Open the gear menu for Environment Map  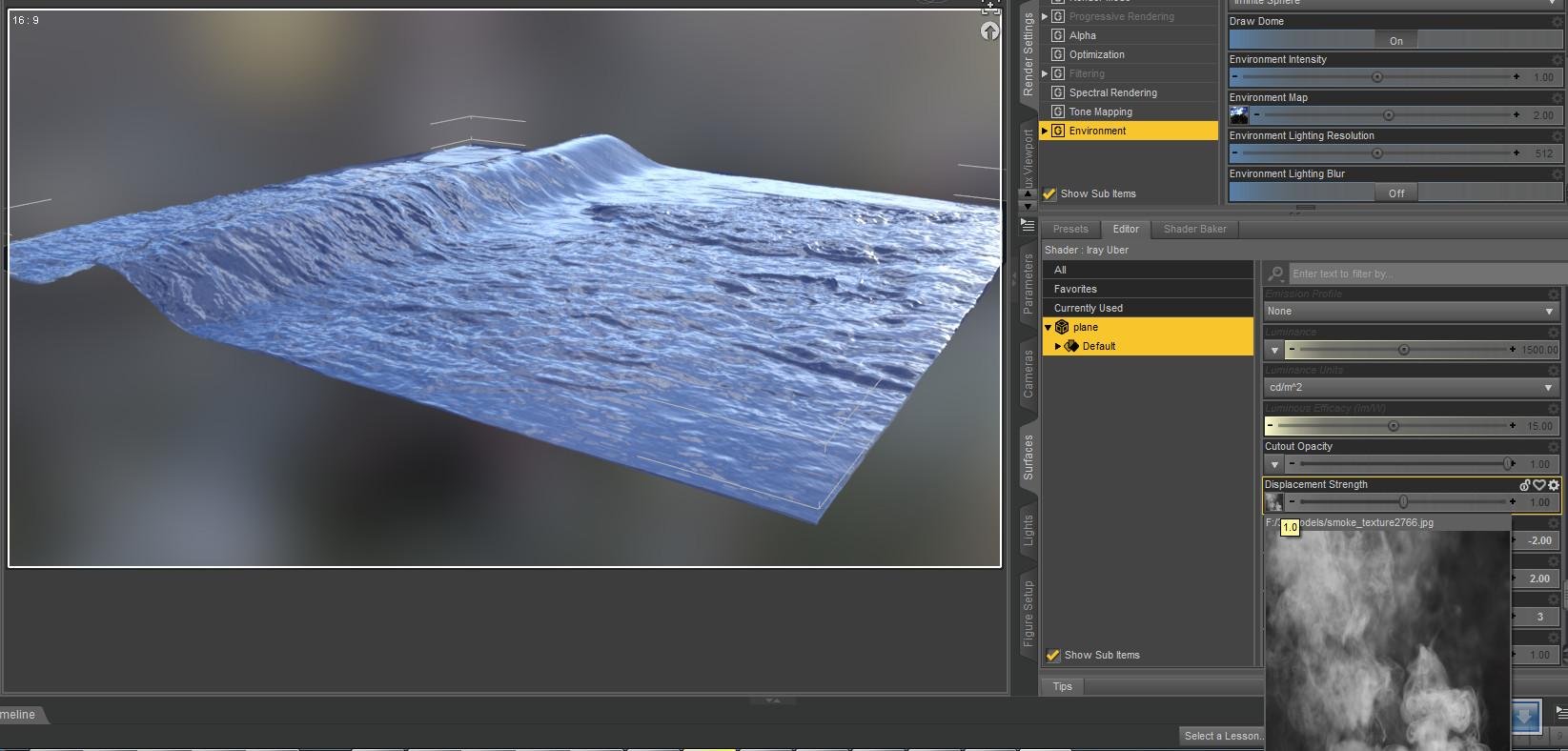click(x=1557, y=97)
